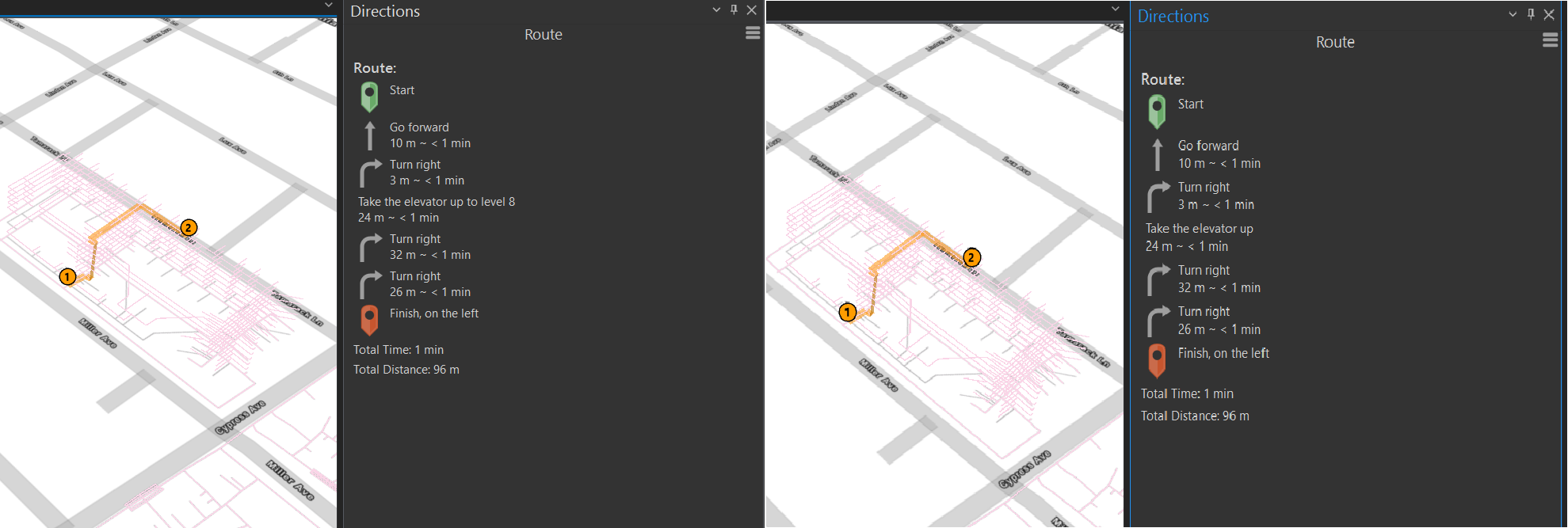Select 'Take the elevator up' step in right pane
Screen dimensions: 1568x528
coord(1199,229)
